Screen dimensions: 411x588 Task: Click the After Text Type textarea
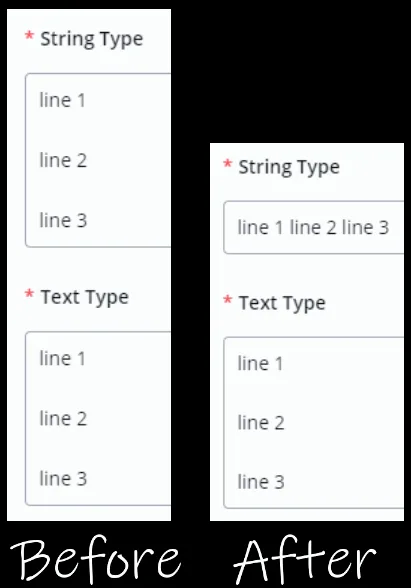tap(314, 423)
